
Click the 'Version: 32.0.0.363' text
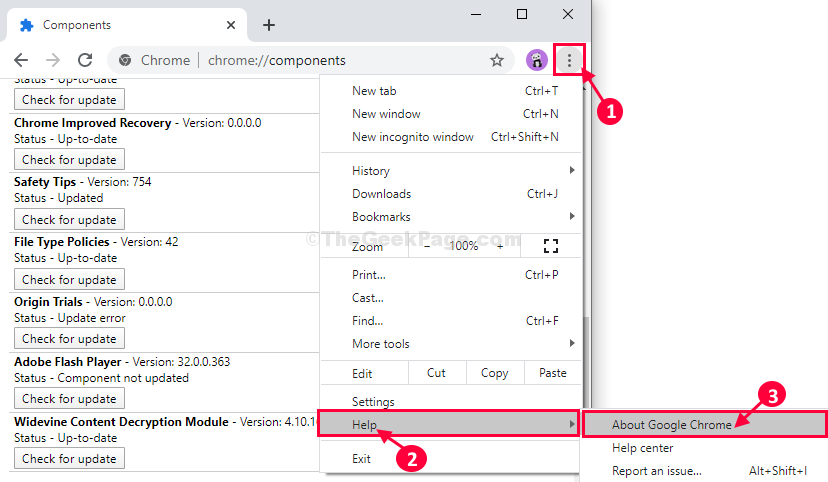pyautogui.click(x=181, y=362)
